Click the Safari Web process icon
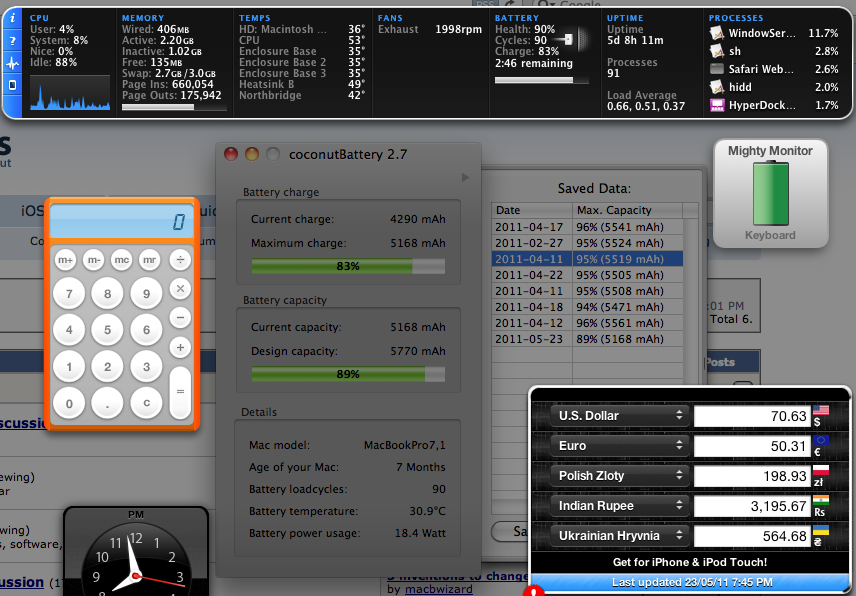This screenshot has height=596, width=856. click(717, 69)
